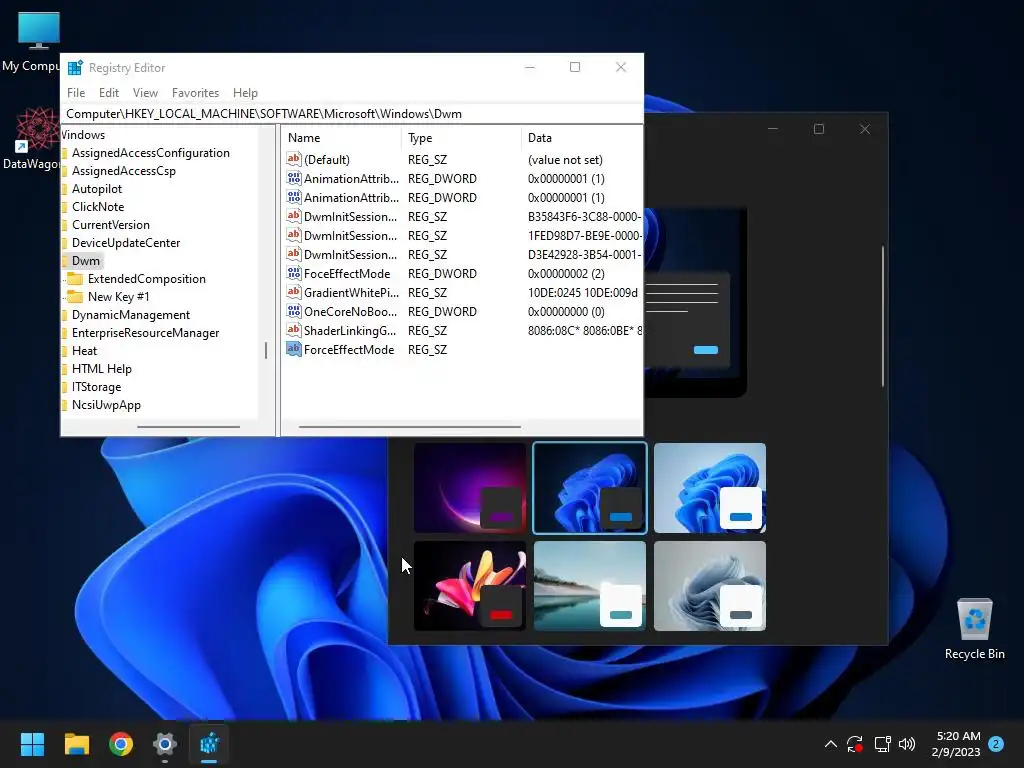
Task: Choose the light blue bloom theme thumbnail
Action: pos(709,488)
